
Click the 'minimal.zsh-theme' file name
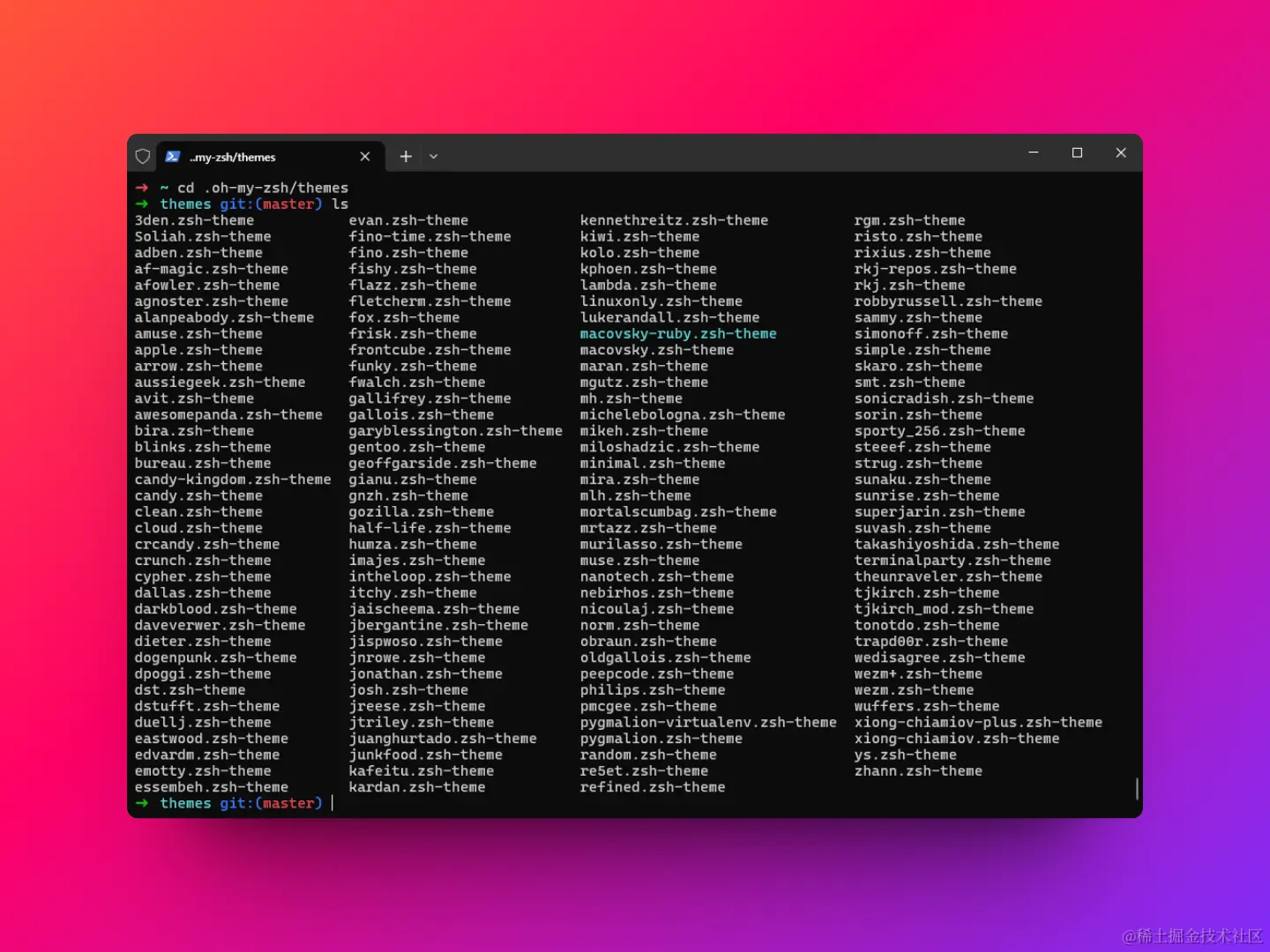[x=653, y=464]
